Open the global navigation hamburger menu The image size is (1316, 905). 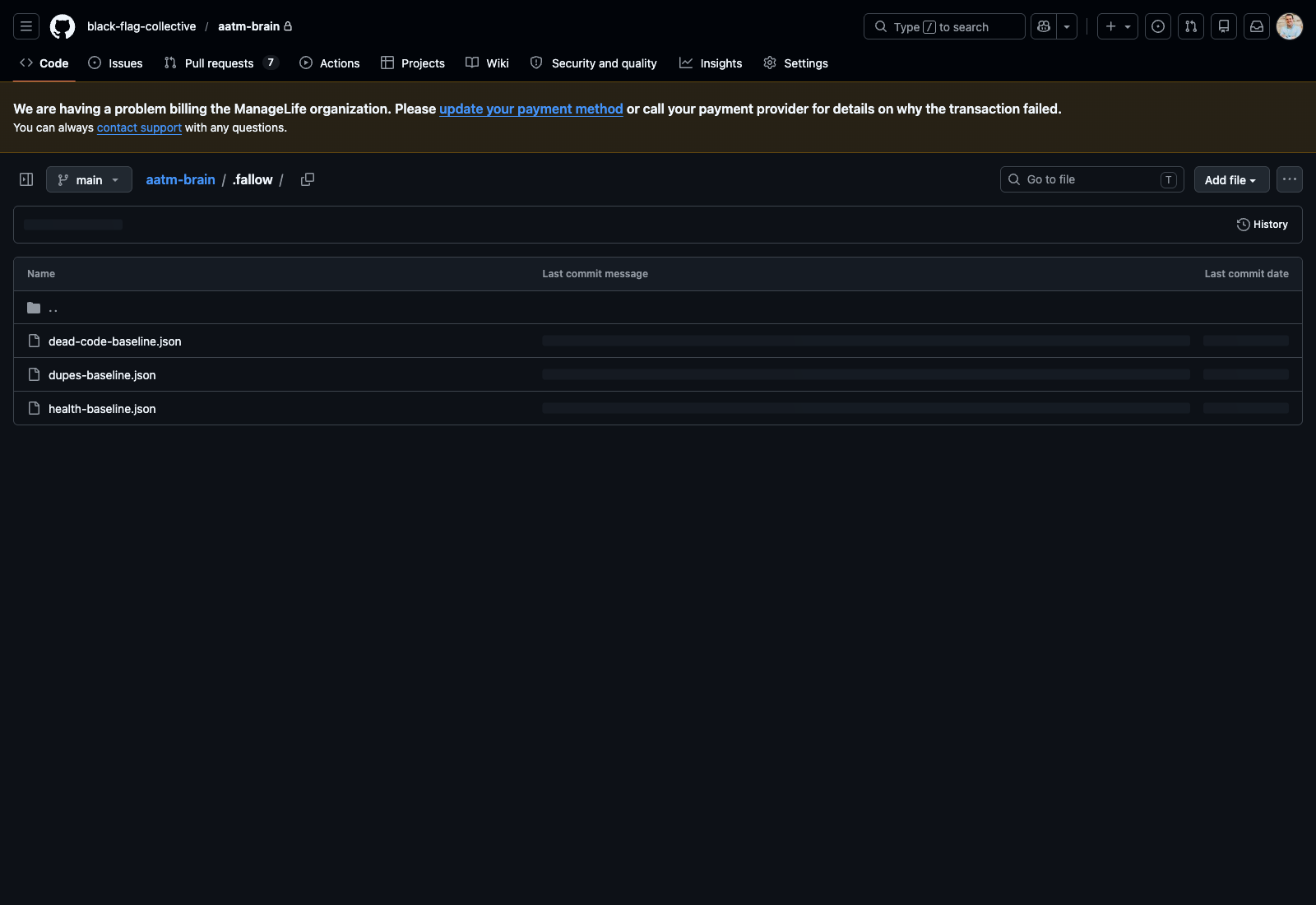[x=25, y=26]
